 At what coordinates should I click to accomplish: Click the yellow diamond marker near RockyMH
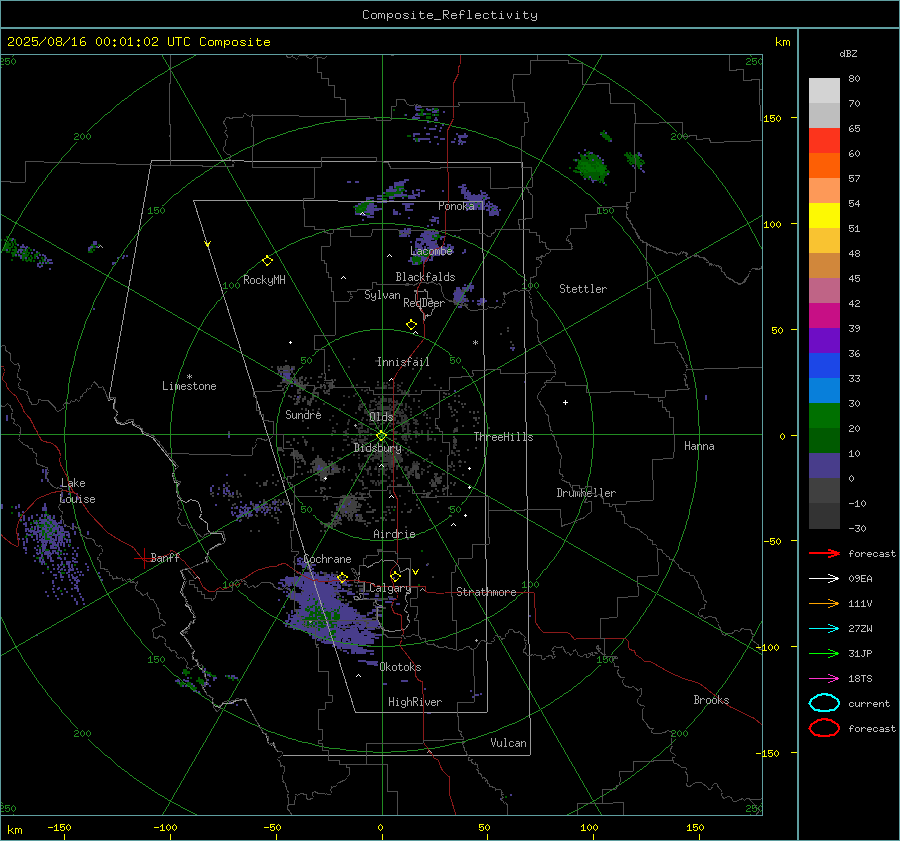(267, 261)
